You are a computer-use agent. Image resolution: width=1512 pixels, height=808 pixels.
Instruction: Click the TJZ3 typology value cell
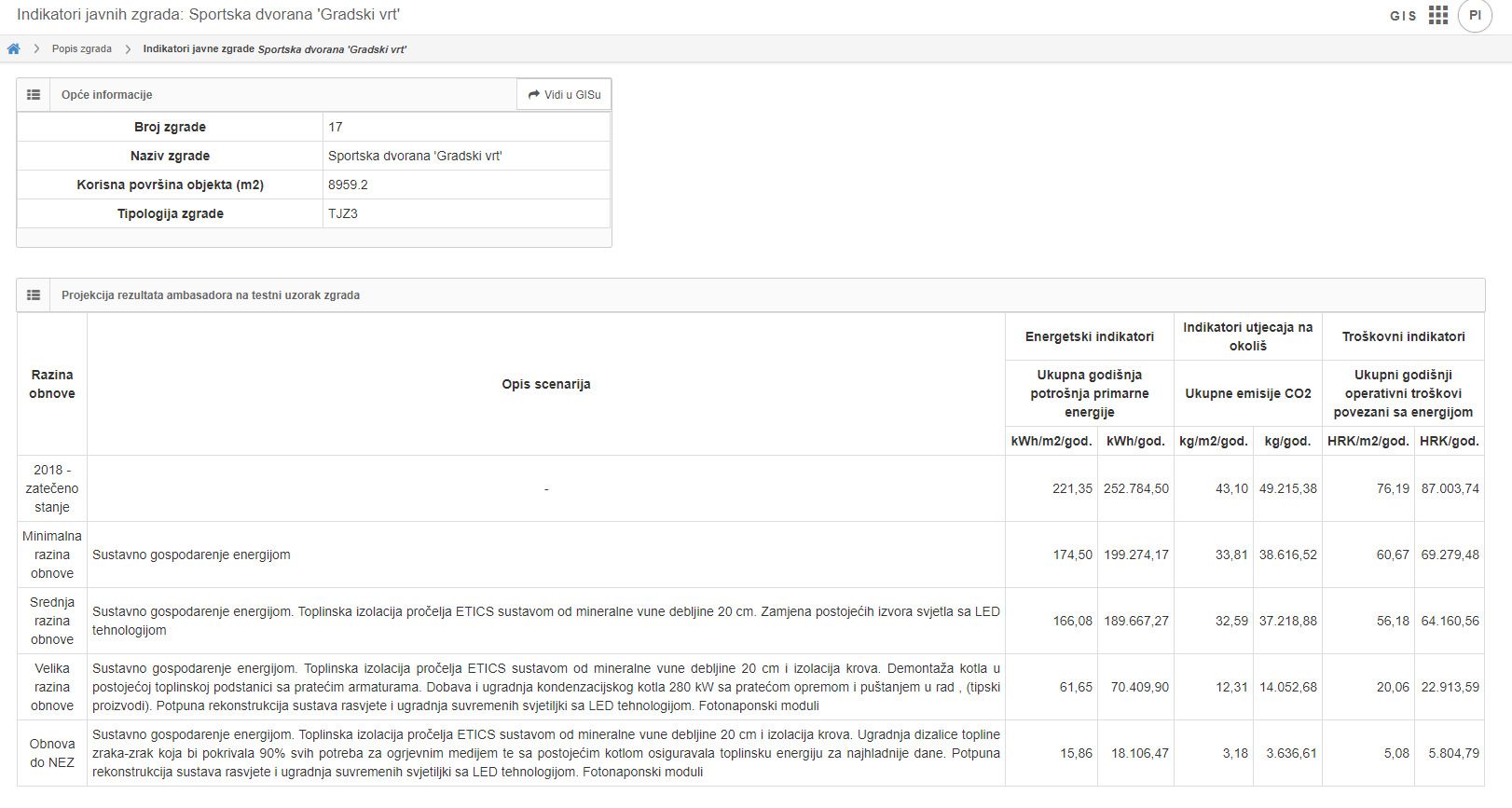(x=343, y=213)
